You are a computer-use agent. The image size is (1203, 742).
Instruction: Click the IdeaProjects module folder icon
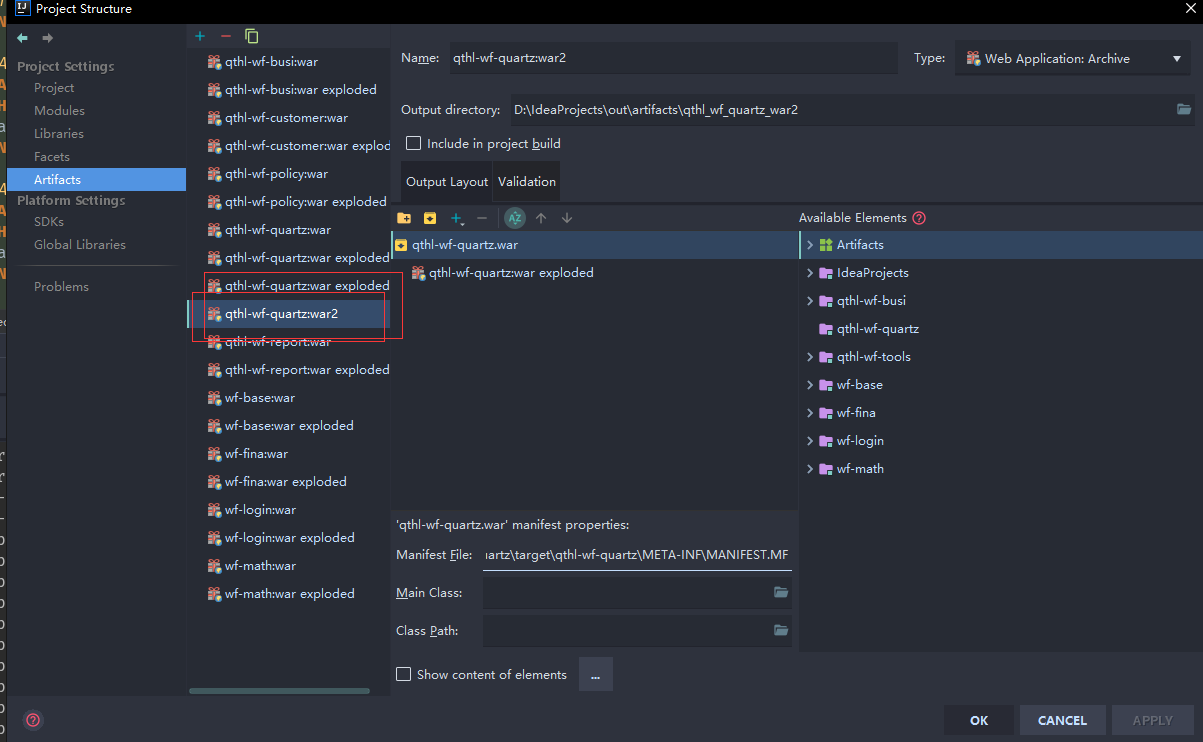click(x=826, y=273)
